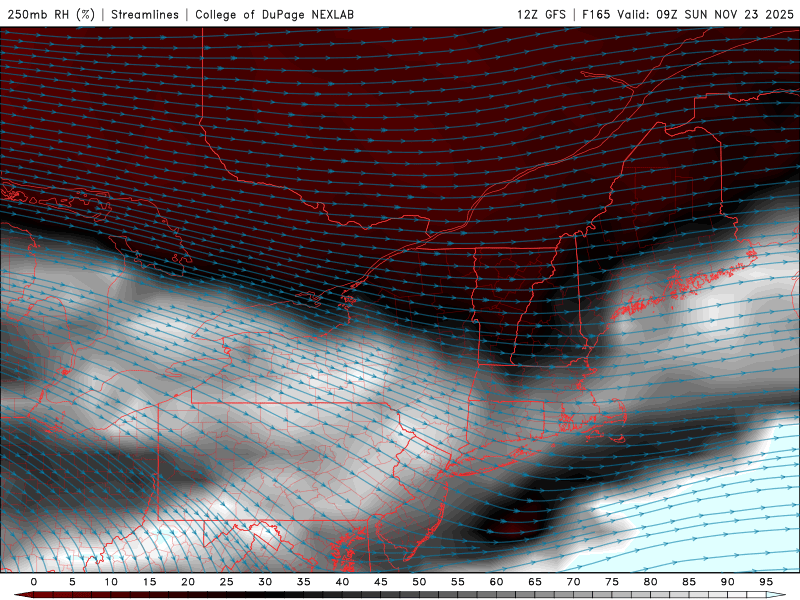The height and width of the screenshot is (600, 800).
Task: Select the colorbar label '75'
Action: point(612,582)
